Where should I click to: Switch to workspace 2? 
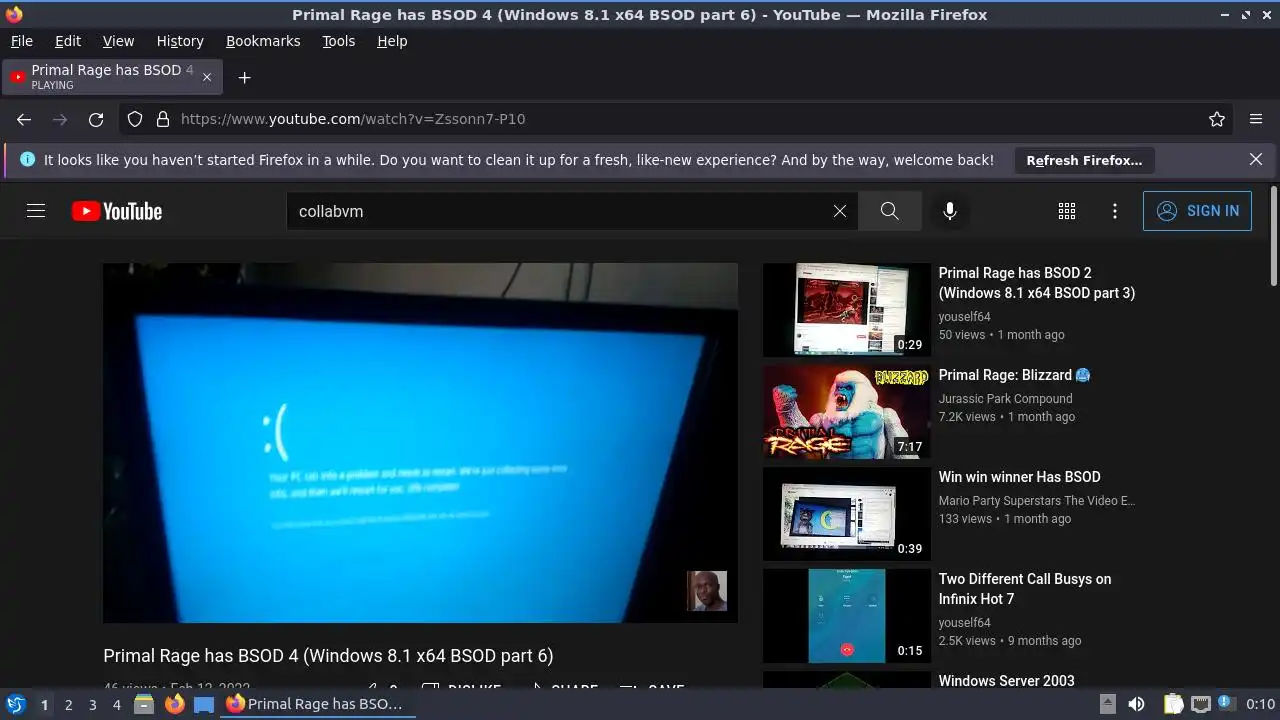coord(68,704)
